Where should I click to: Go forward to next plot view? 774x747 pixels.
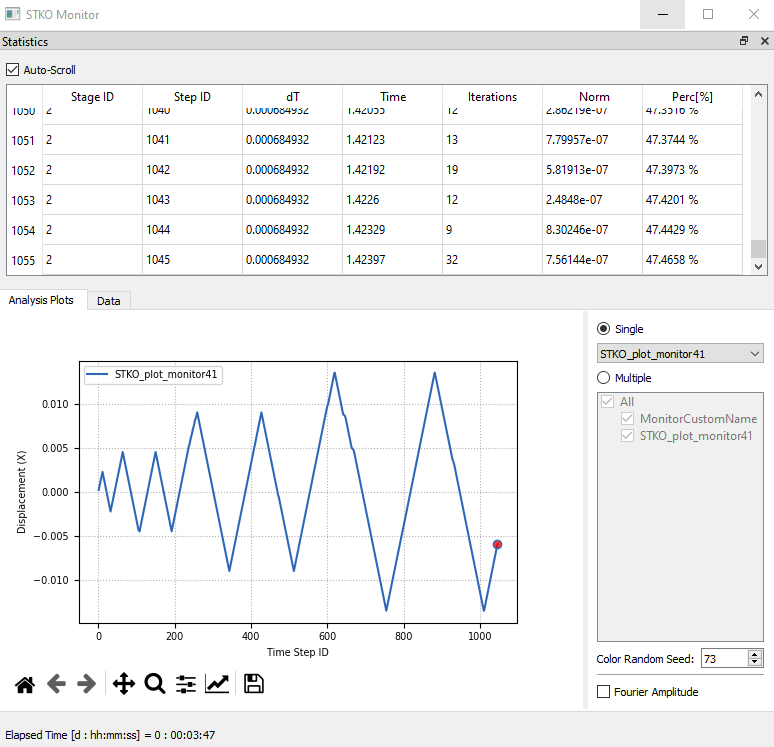click(x=87, y=684)
